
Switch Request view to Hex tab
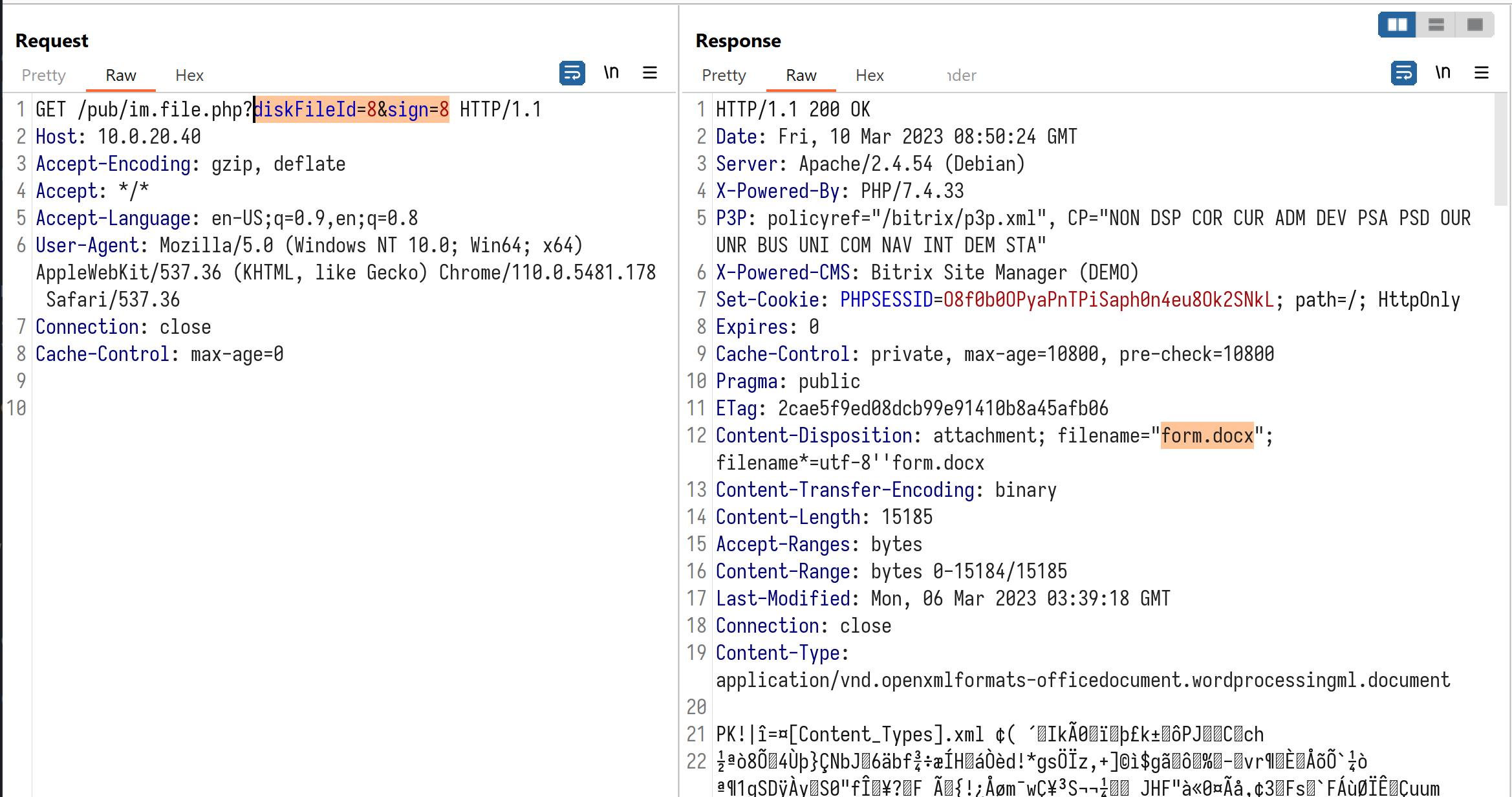click(189, 76)
